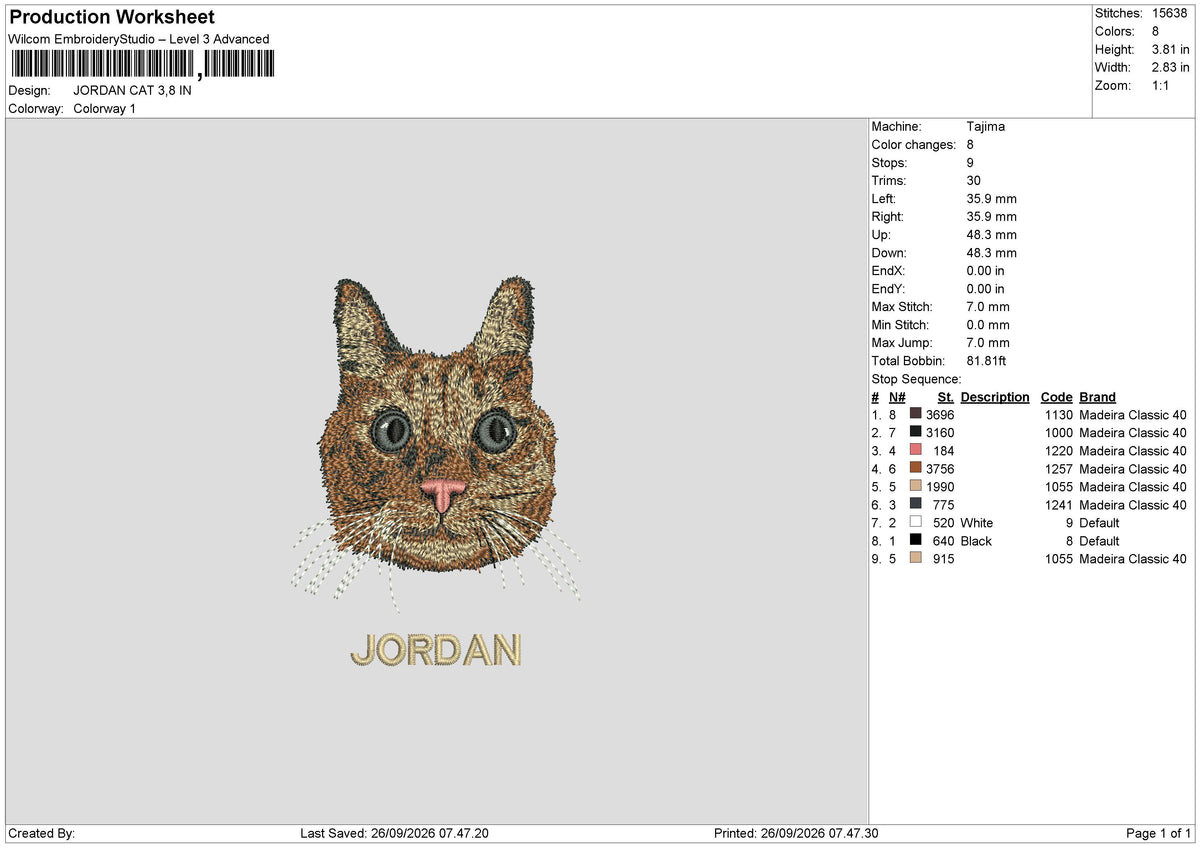The image size is (1200, 848).
Task: Click the Black description in stop 8
Action: [976, 540]
